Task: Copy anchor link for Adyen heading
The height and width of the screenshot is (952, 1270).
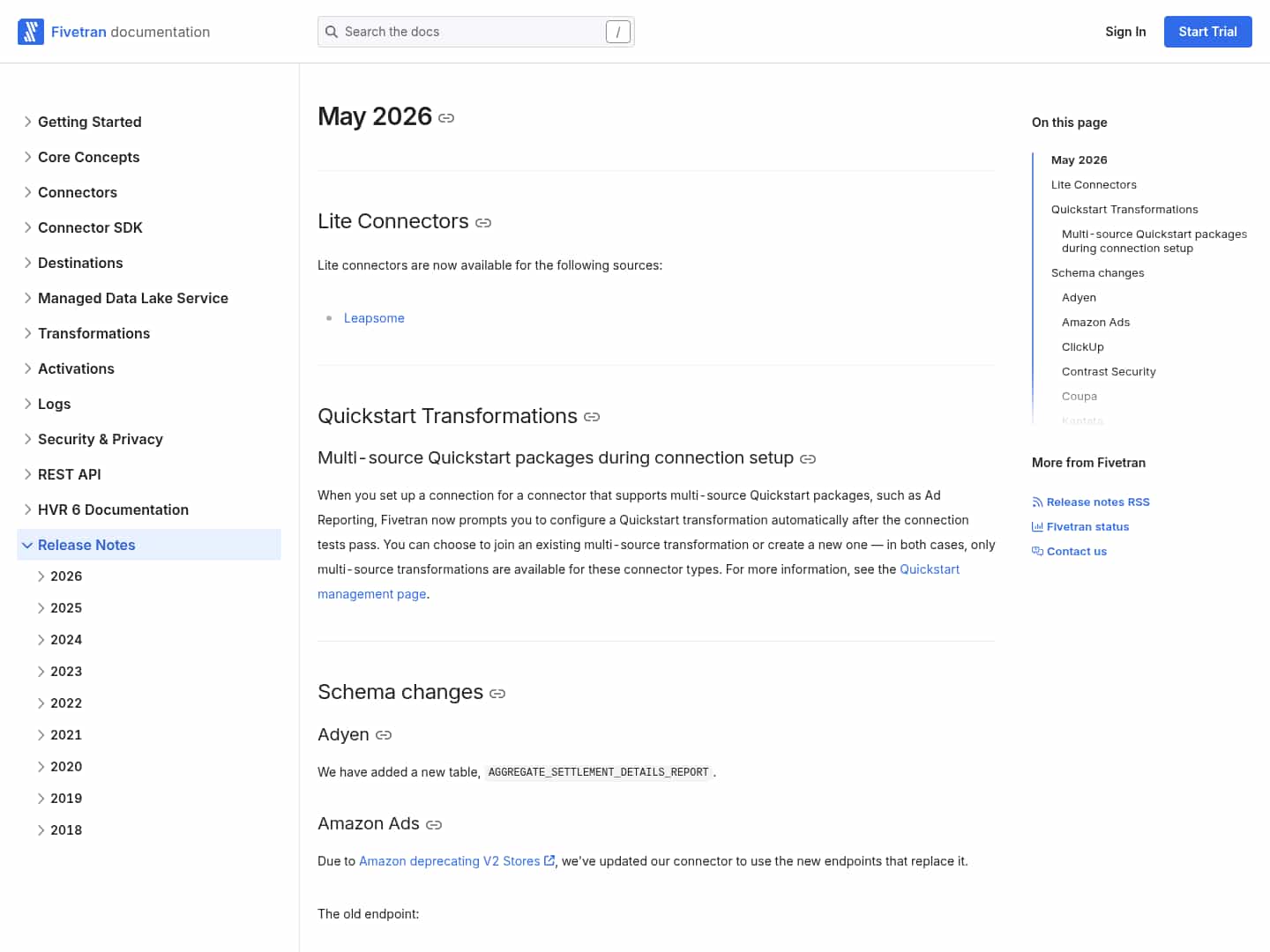Action: tap(384, 735)
